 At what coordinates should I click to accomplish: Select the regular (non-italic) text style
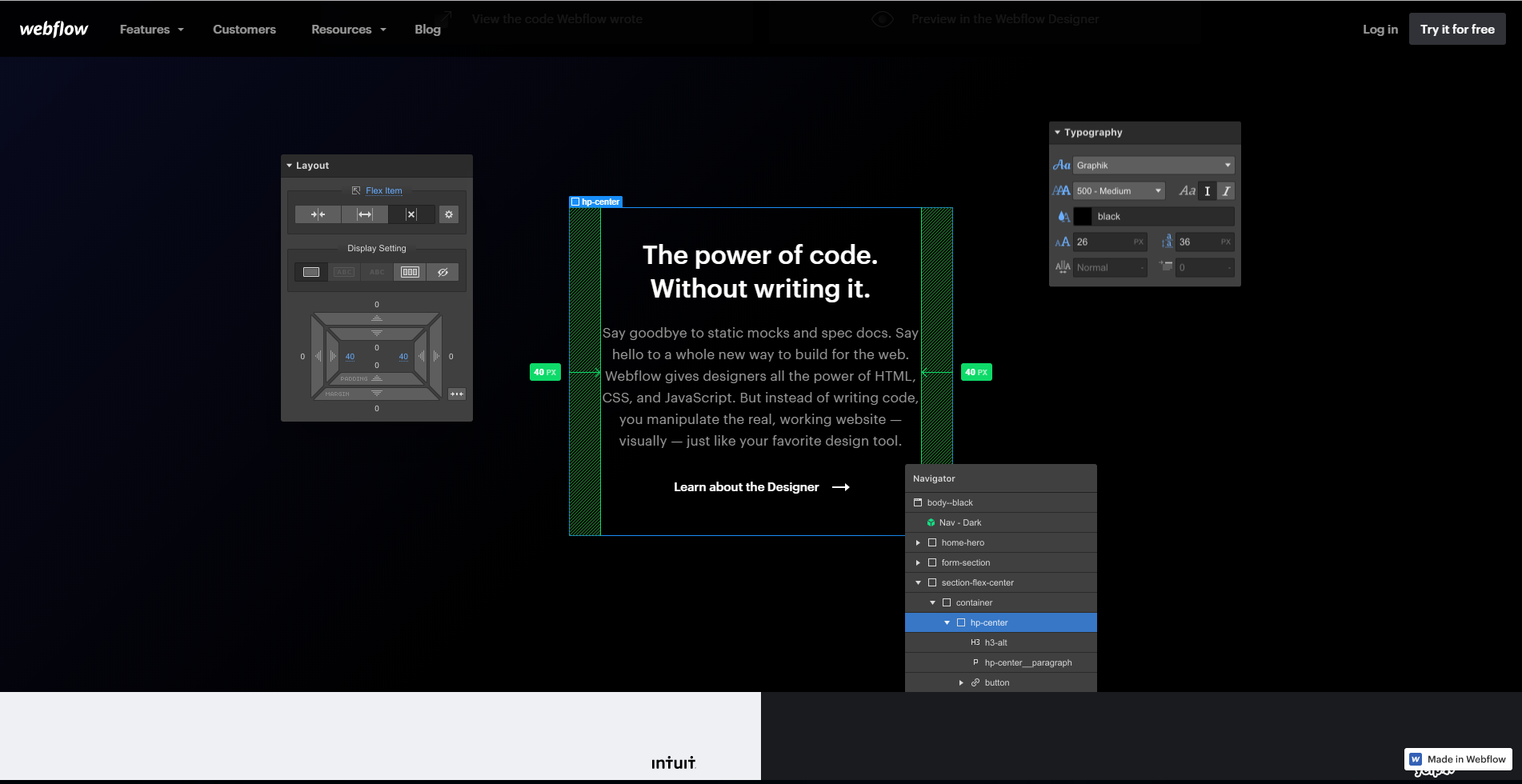pos(1208,191)
